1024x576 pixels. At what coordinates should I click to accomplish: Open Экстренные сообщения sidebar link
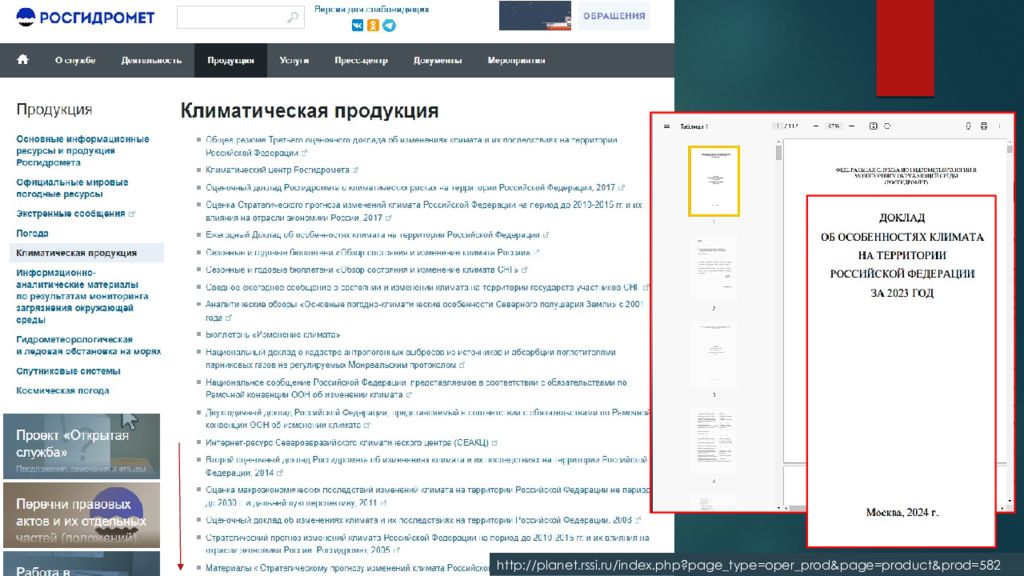(71, 214)
